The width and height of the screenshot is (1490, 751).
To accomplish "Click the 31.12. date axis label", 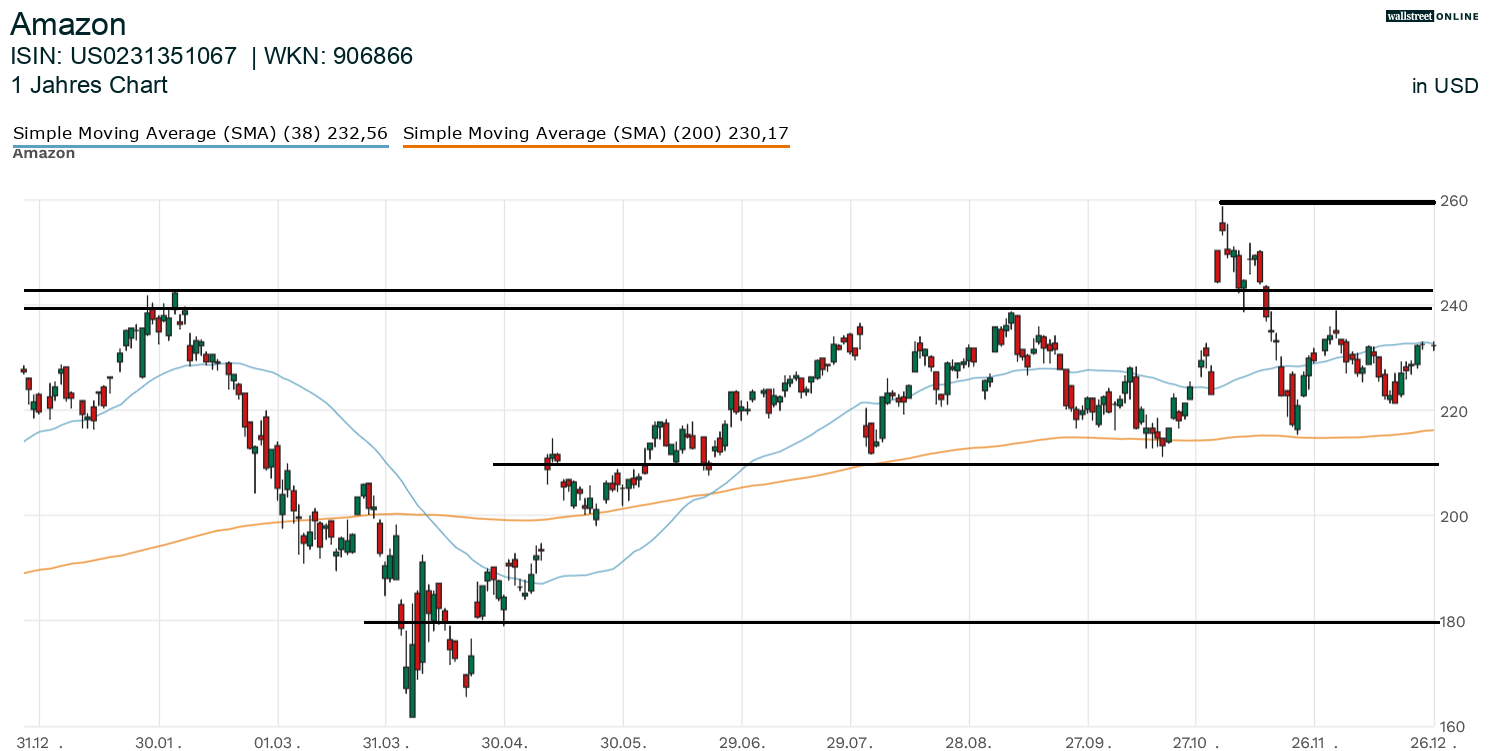I will [39, 743].
